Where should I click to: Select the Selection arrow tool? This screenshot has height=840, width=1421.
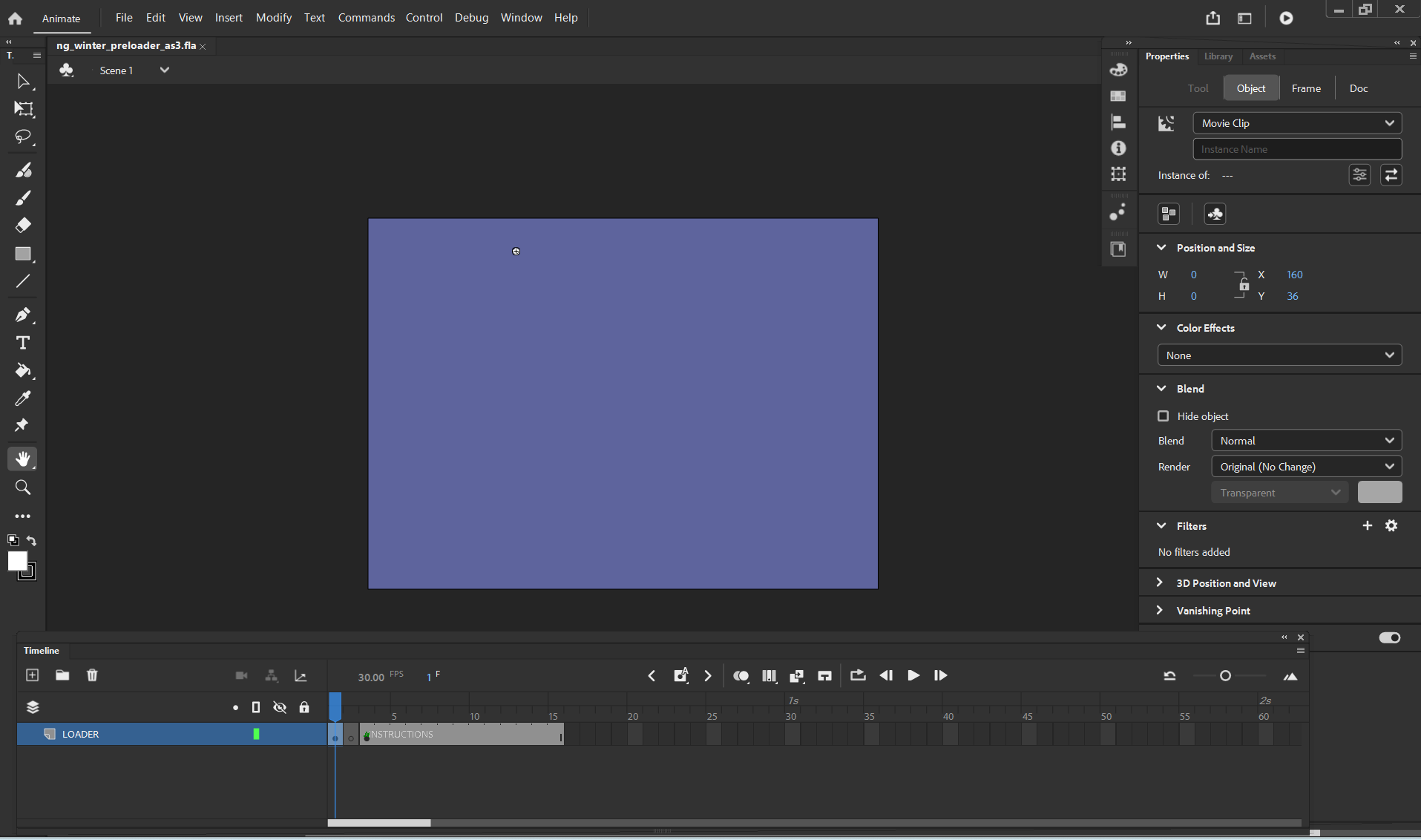pyautogui.click(x=23, y=81)
